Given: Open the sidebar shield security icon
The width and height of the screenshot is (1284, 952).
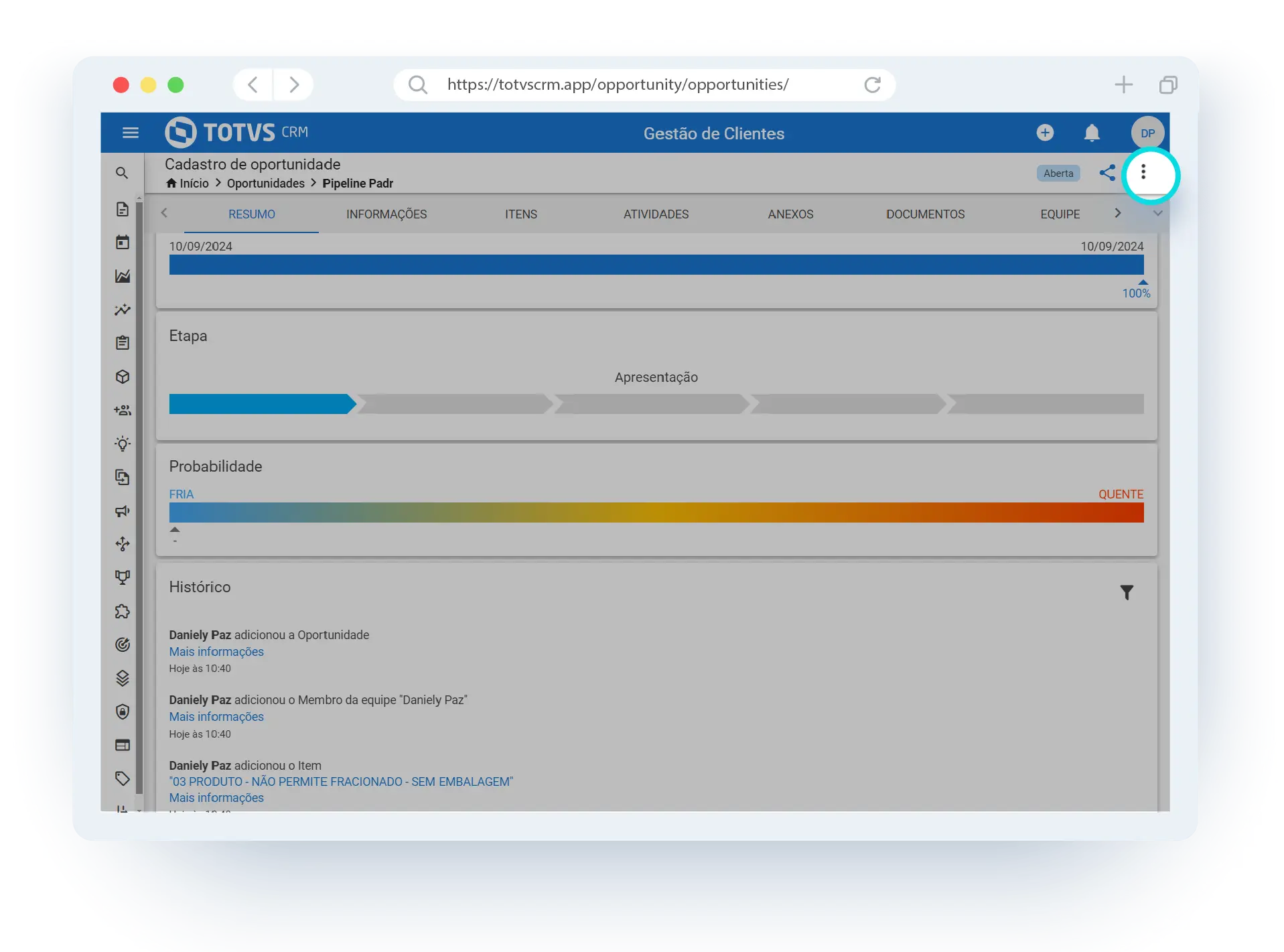Looking at the screenshot, I should coord(122,711).
